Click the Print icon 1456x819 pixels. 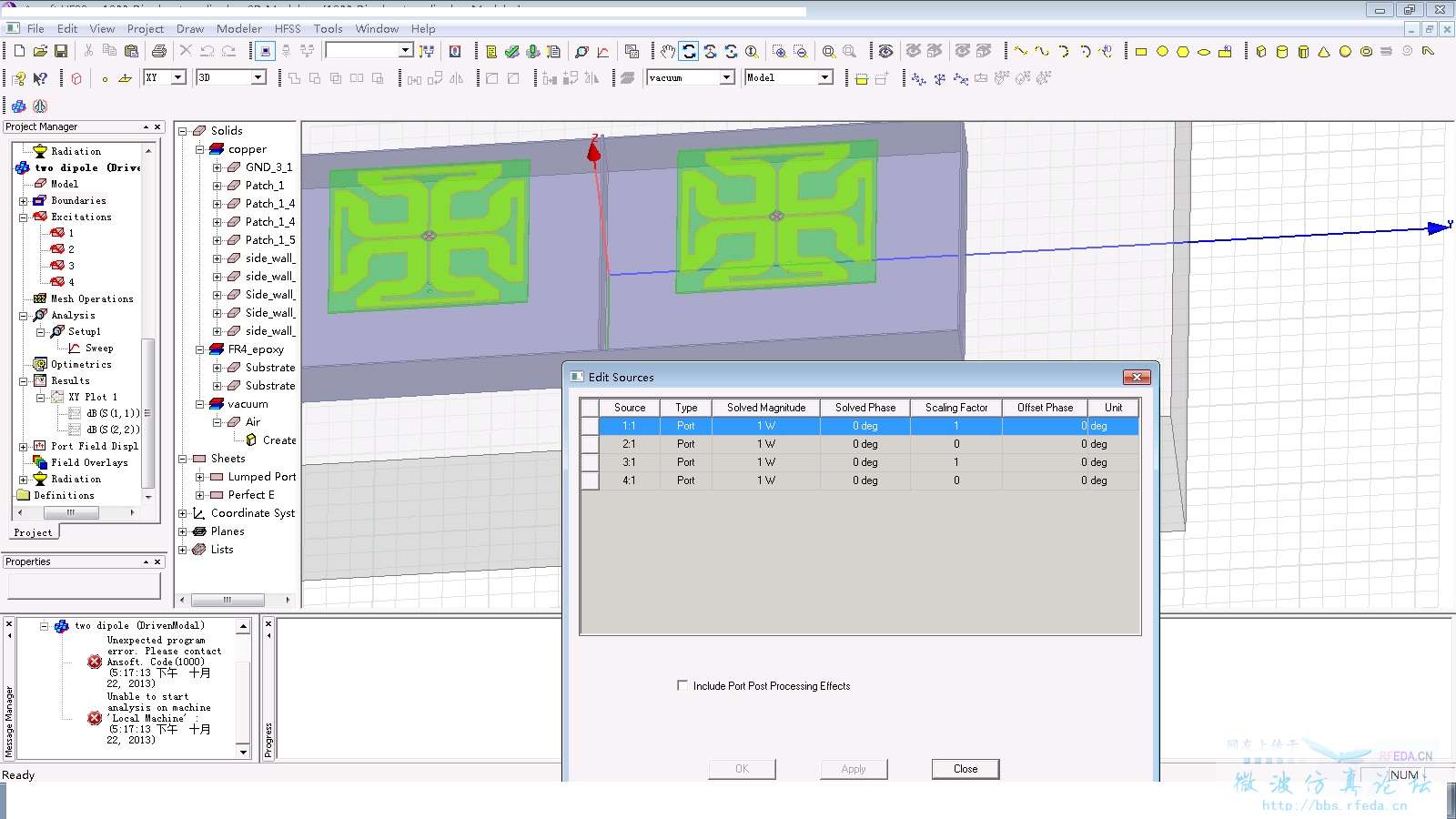[159, 51]
